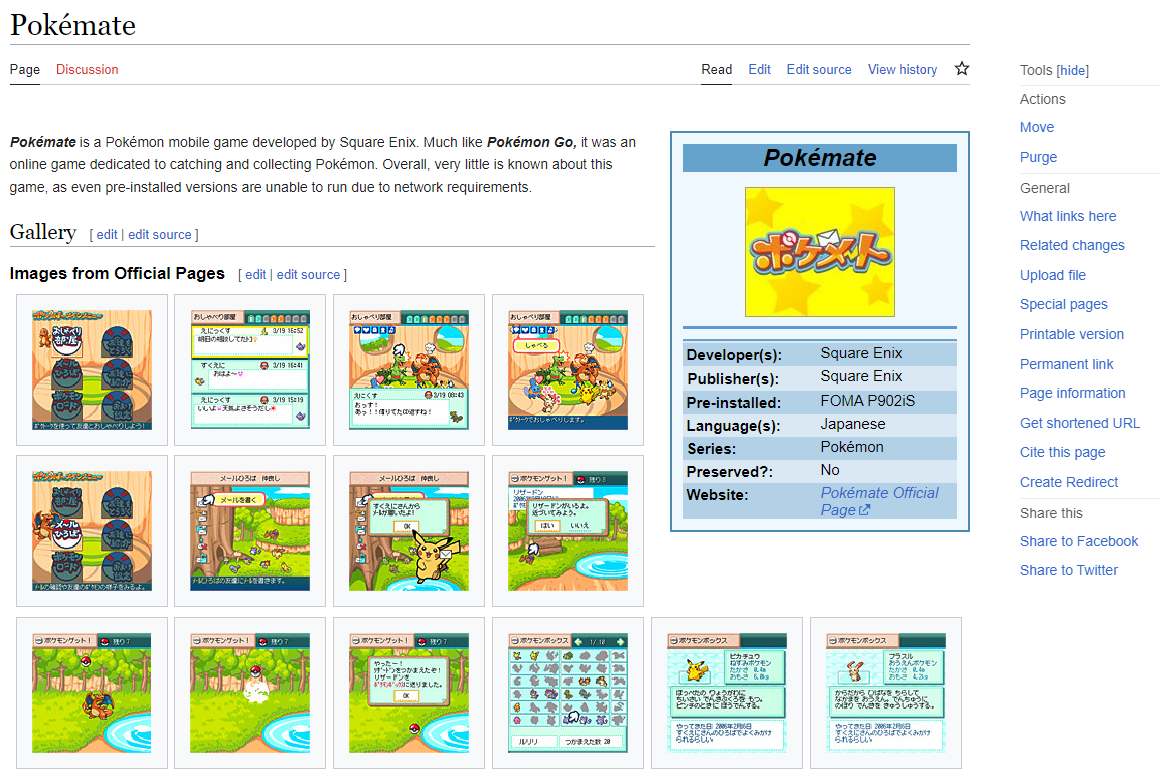Open the Pikachu Pokémon Box entry thumbnail
The width and height of the screenshot is (1175, 774).
point(726,693)
